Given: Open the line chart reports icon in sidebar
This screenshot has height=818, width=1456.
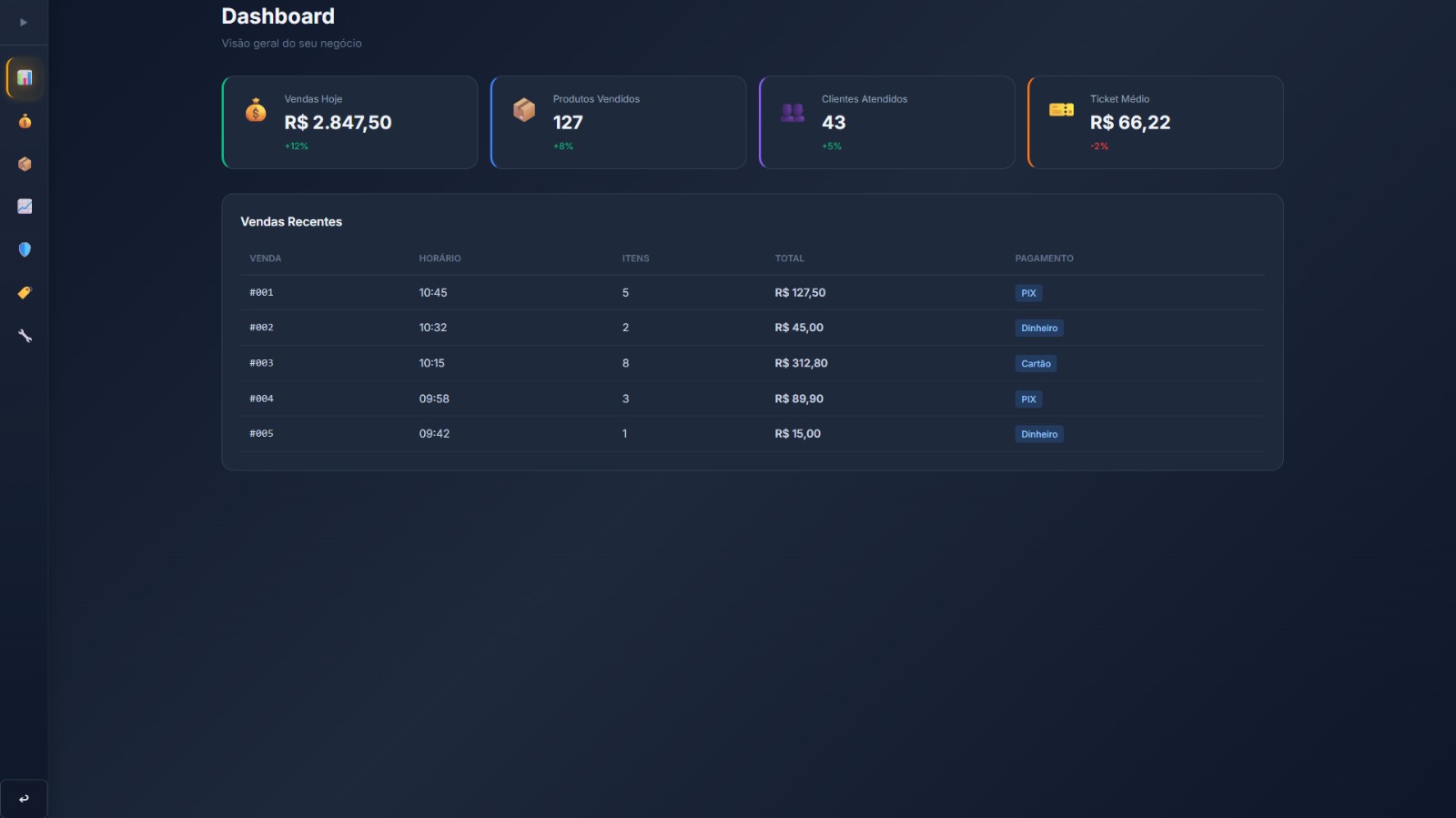Looking at the screenshot, I should click(25, 207).
